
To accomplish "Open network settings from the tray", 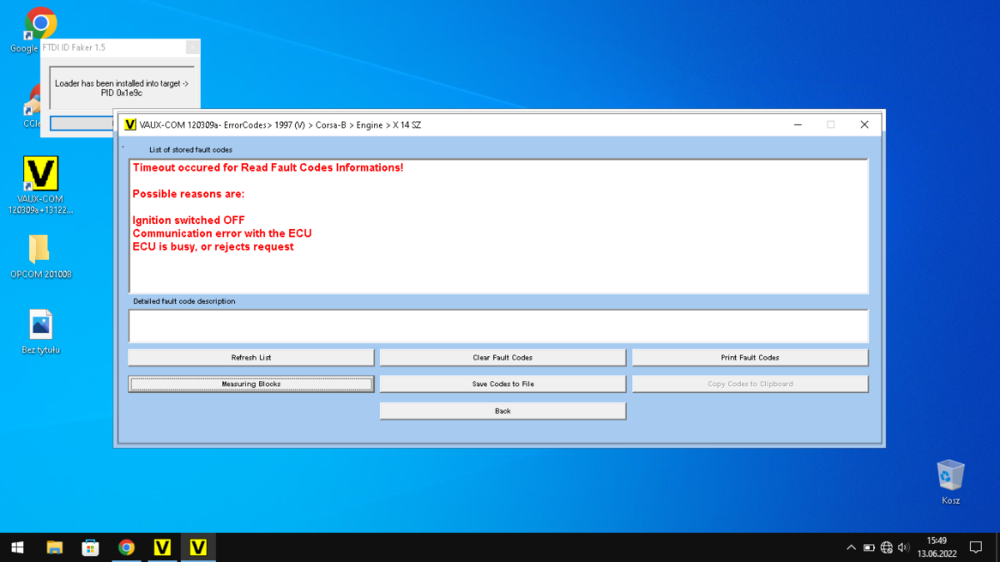I will [887, 547].
